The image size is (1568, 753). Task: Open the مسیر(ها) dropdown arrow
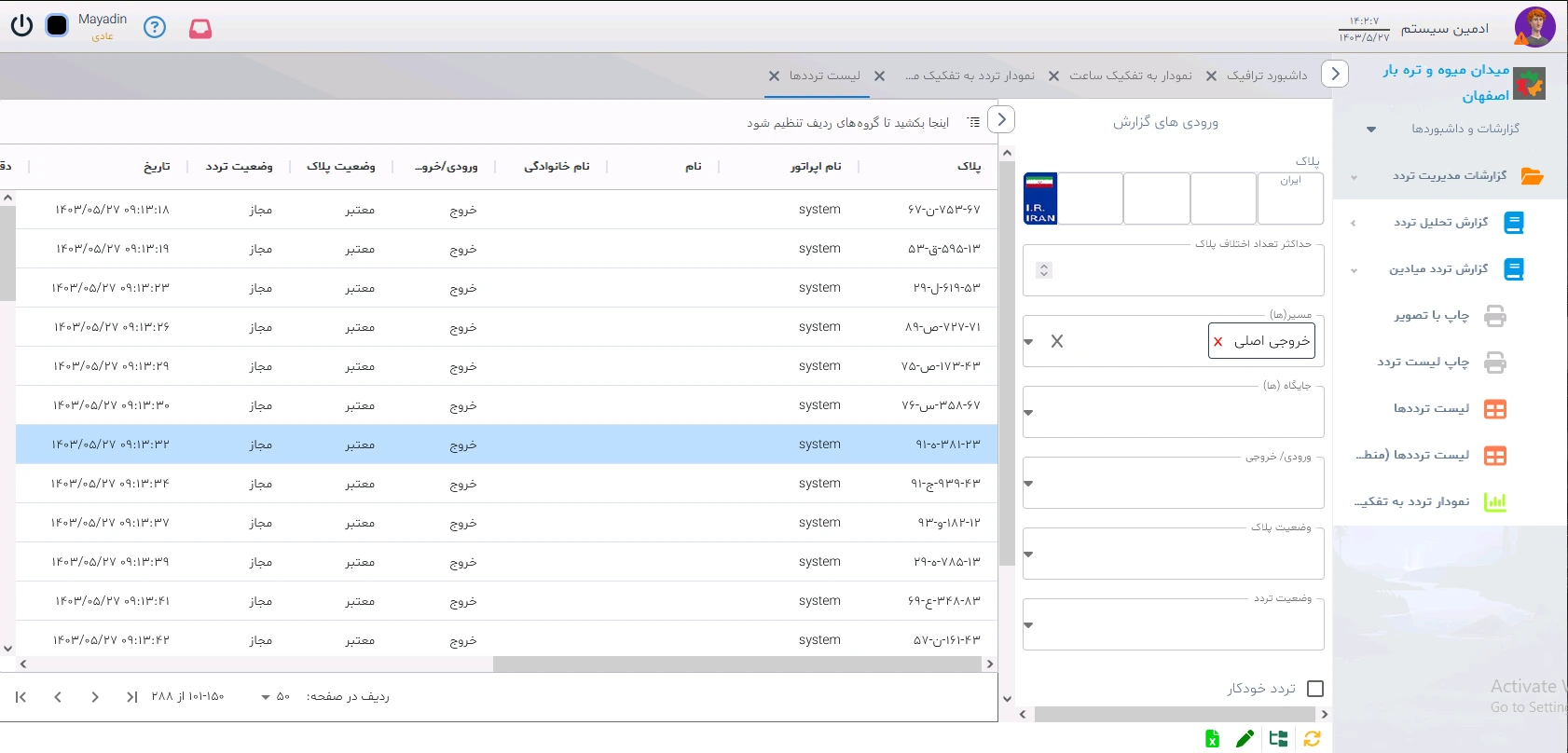click(x=1028, y=342)
